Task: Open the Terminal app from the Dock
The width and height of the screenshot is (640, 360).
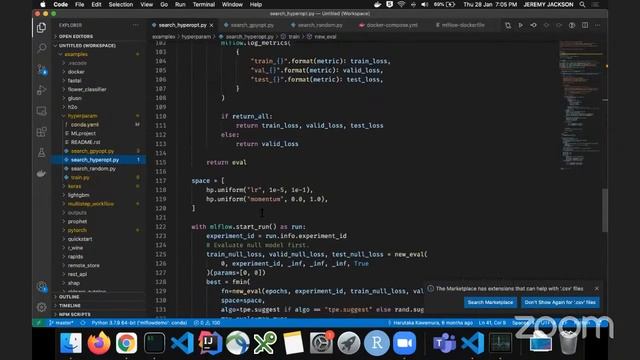Action: tap(154, 342)
